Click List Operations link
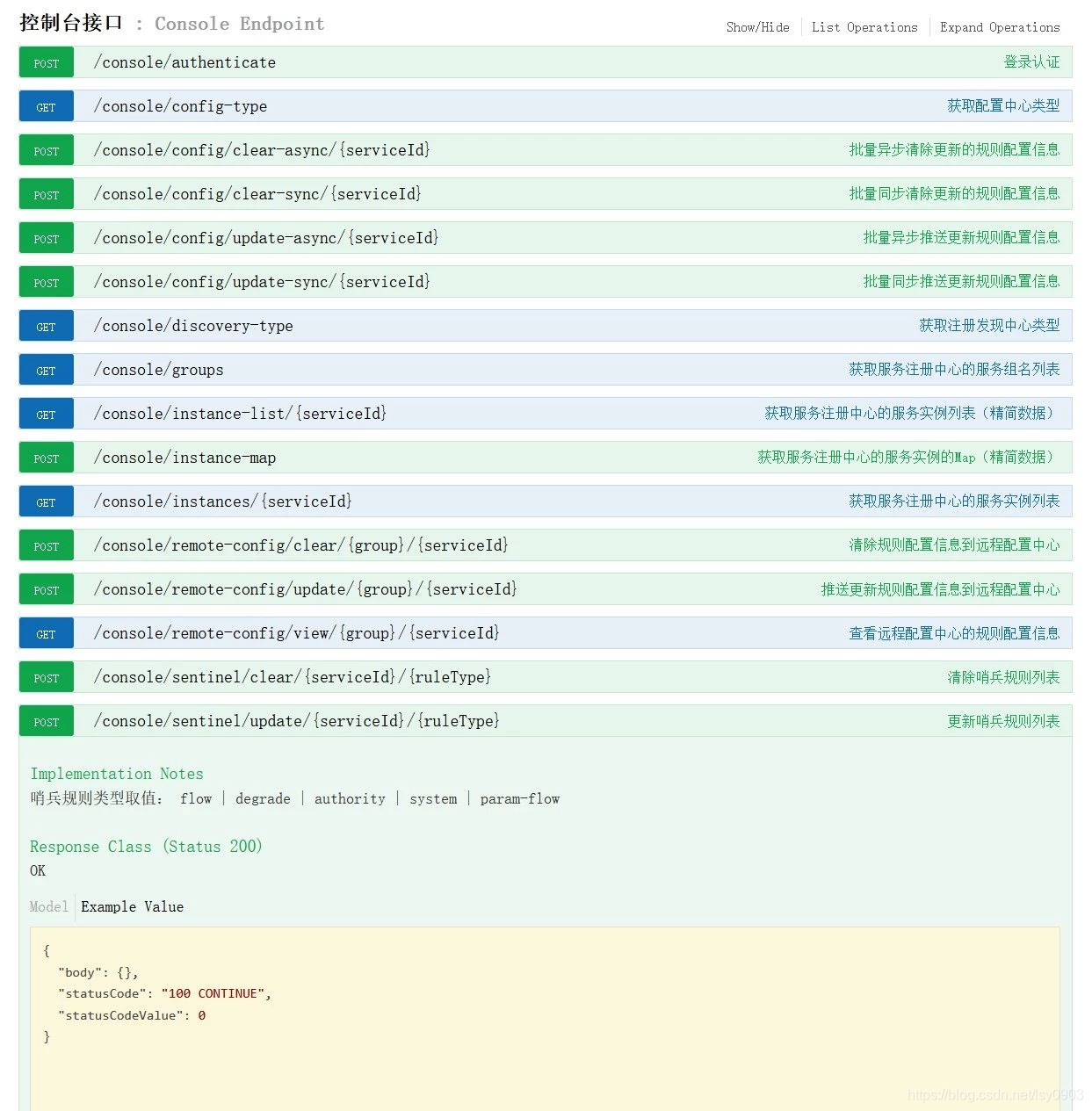The width and height of the screenshot is (1092, 1111). coord(864,27)
